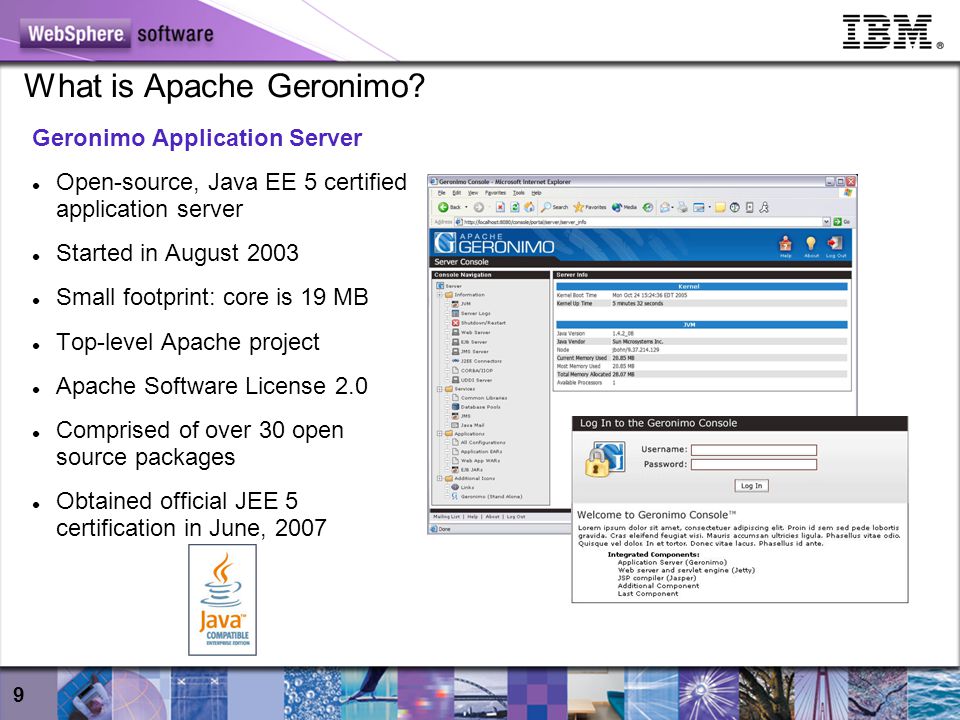This screenshot has height=720, width=960.
Task: Select CORBA/IIOP in navigation tree
Action: [472, 370]
